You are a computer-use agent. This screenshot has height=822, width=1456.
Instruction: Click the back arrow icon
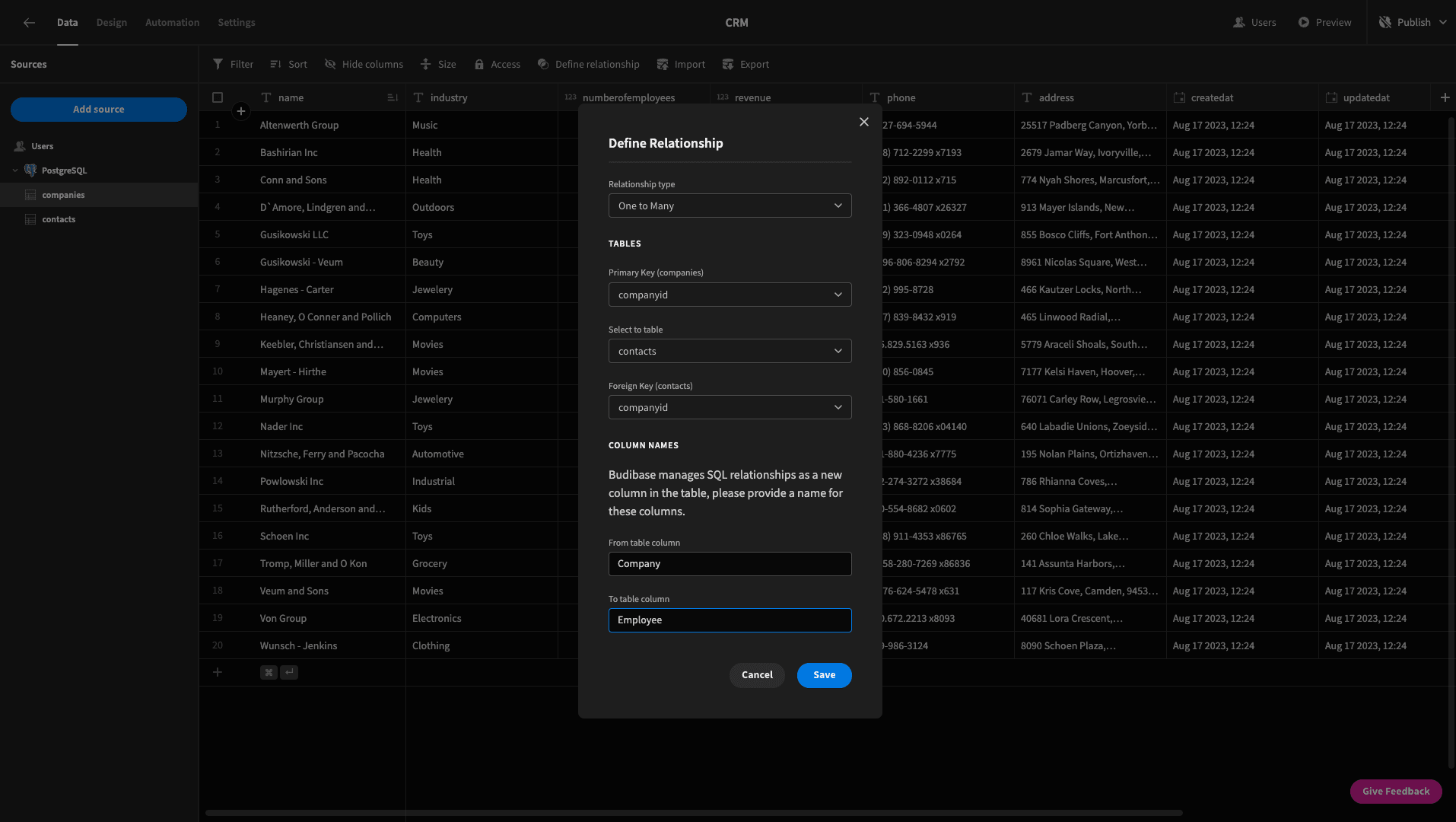coord(29,23)
